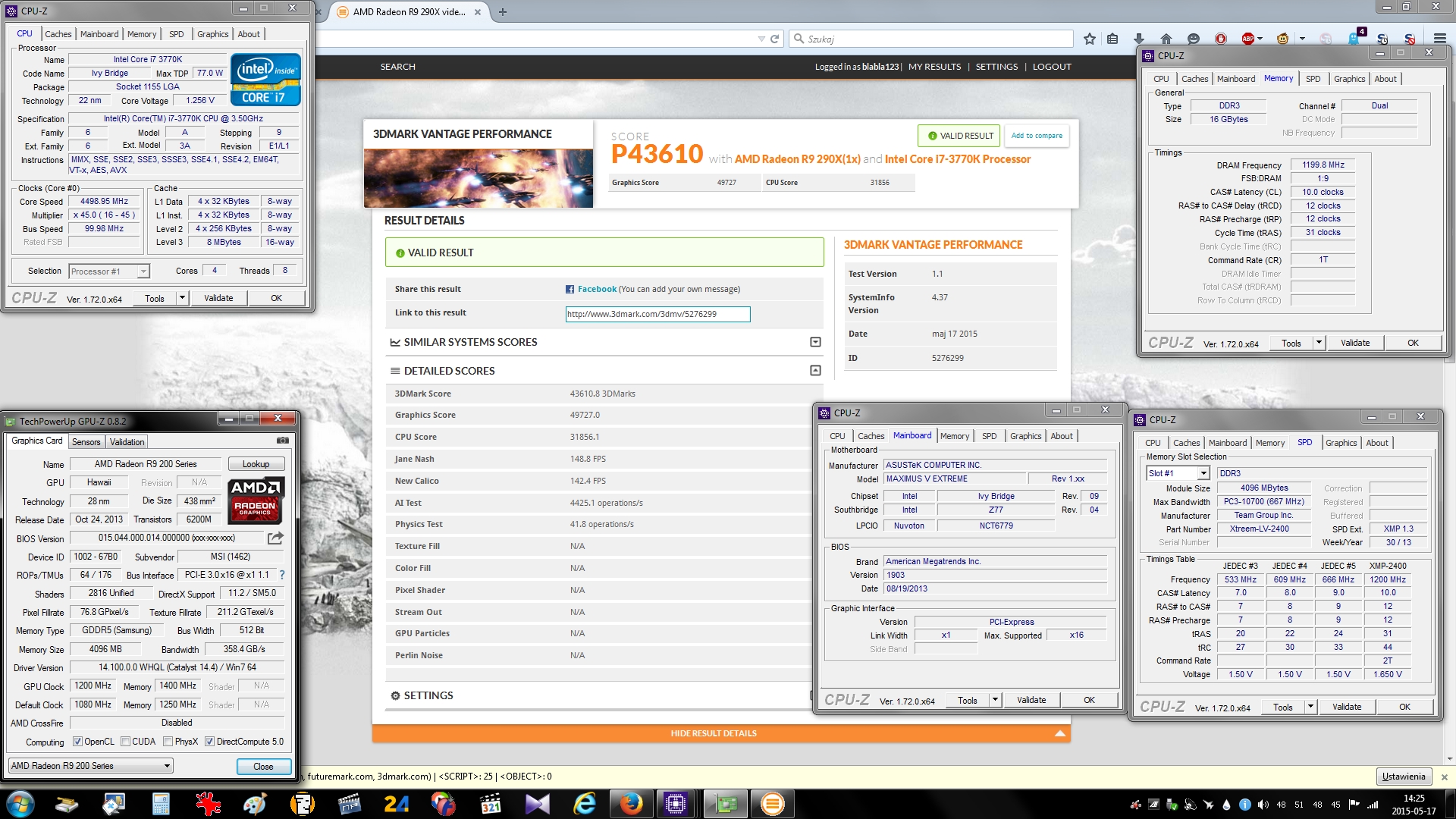
Task: Click the GPU-Z screenshot camera icon
Action: point(282,441)
